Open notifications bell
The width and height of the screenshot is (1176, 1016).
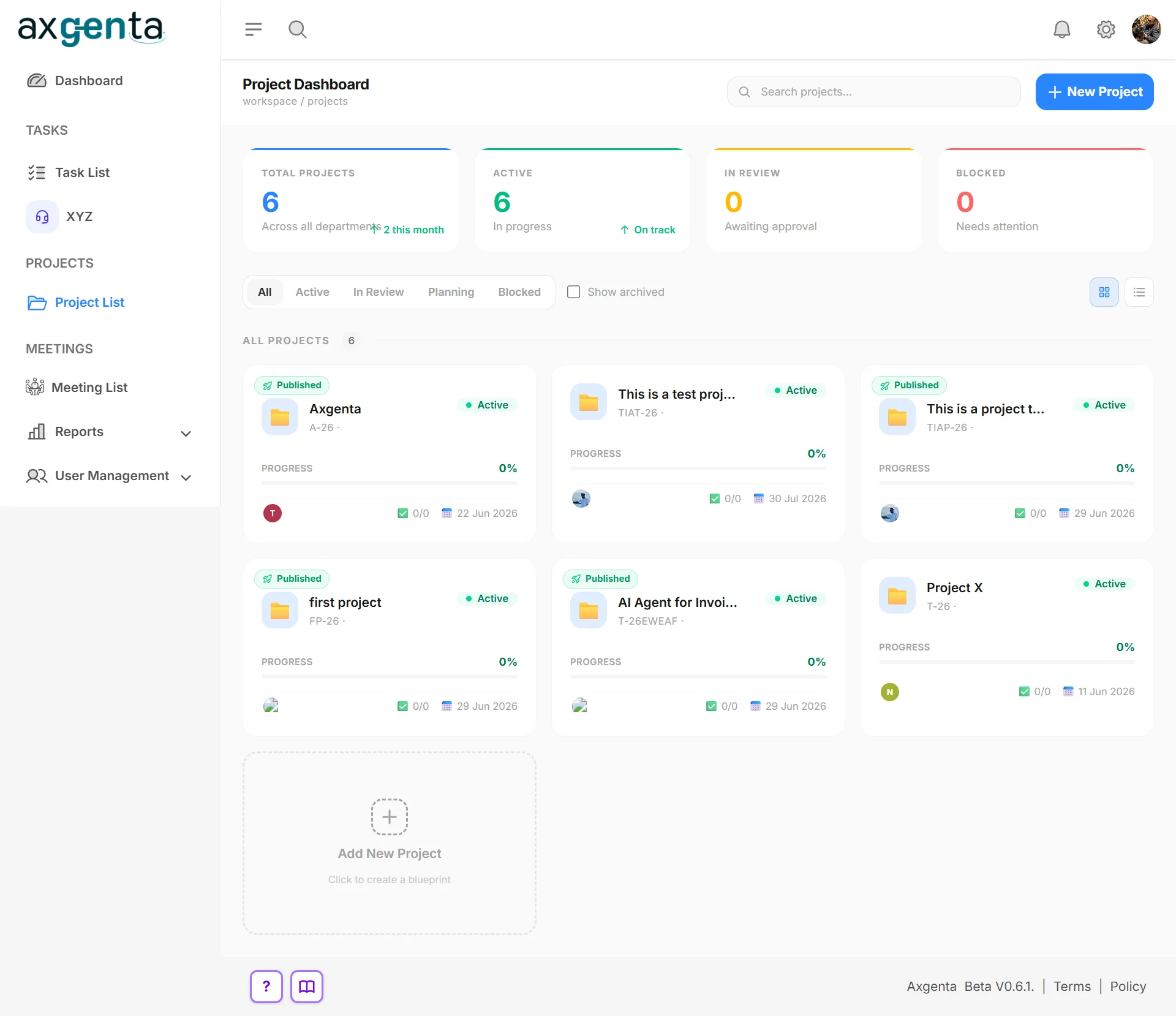point(1061,29)
